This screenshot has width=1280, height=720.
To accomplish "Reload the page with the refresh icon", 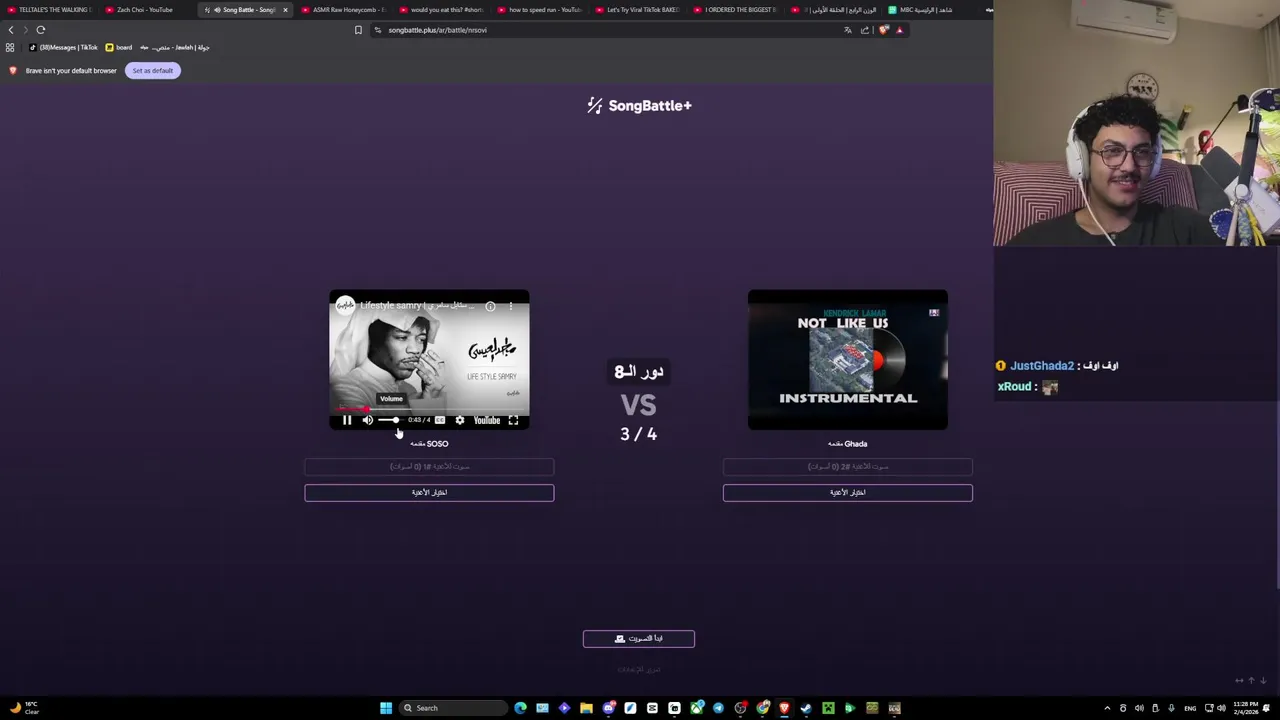I will (x=41, y=30).
